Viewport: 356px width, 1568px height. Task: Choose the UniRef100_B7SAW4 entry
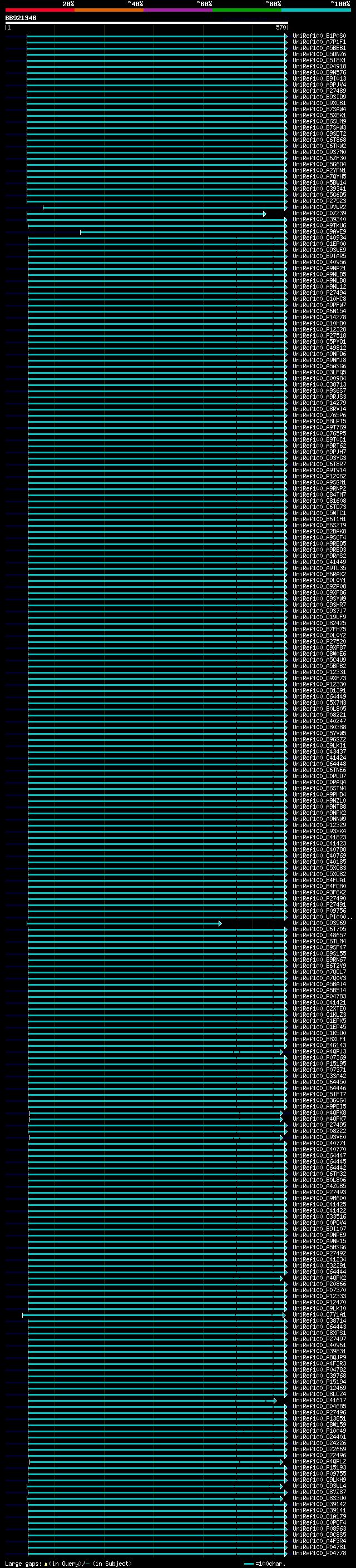319,109
